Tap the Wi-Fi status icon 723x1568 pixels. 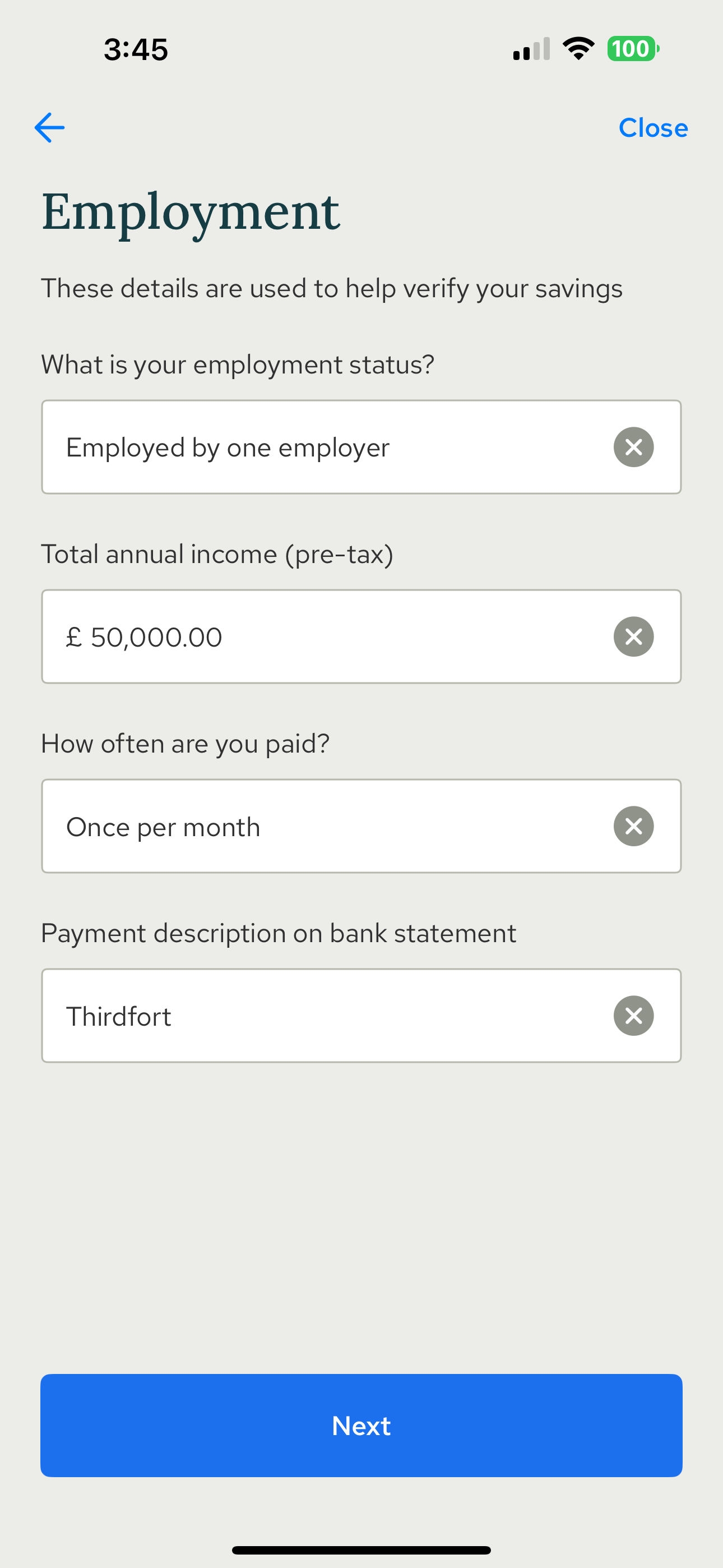pos(578,49)
